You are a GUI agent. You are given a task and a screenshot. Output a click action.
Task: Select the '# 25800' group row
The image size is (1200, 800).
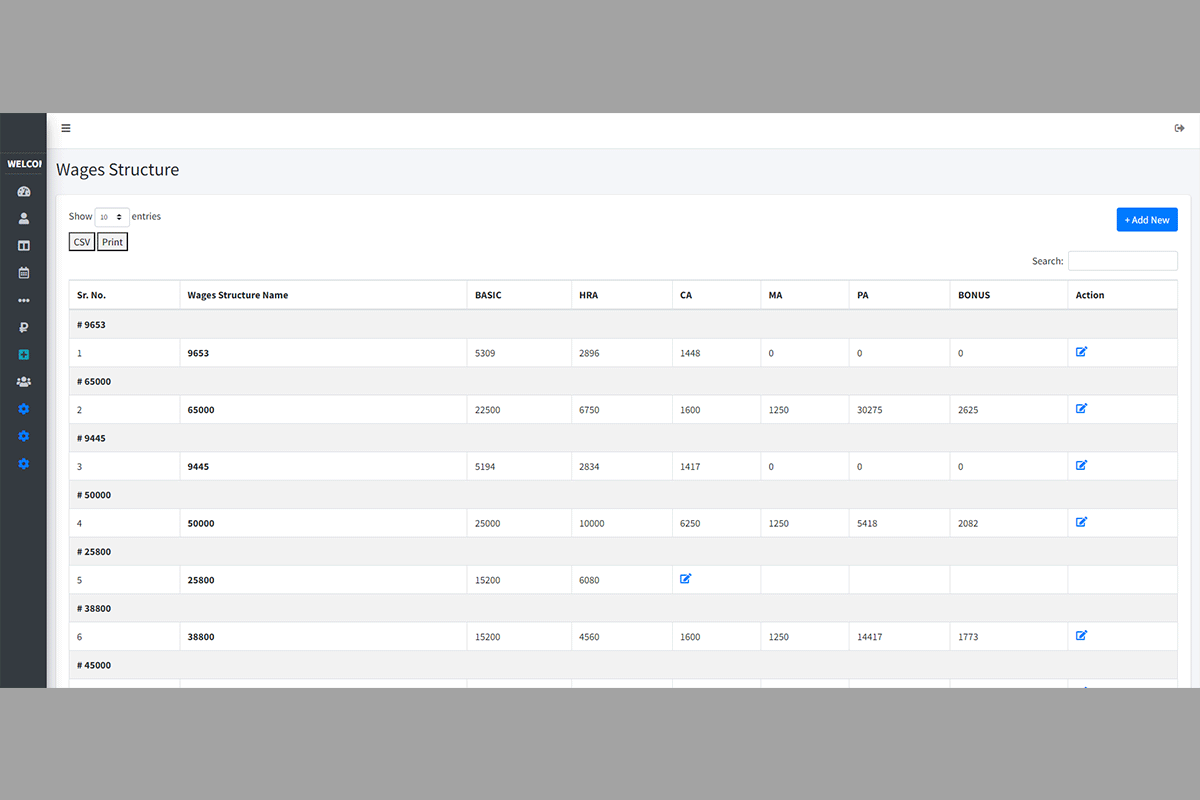coord(623,551)
